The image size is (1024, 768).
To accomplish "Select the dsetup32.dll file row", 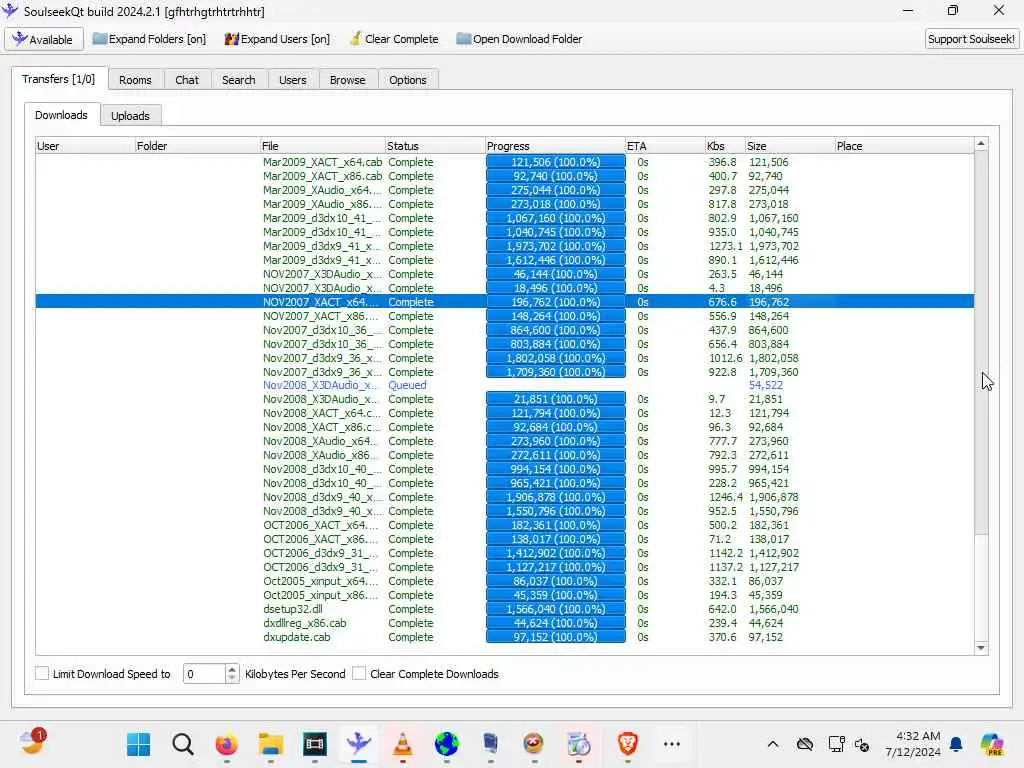I will (504, 609).
